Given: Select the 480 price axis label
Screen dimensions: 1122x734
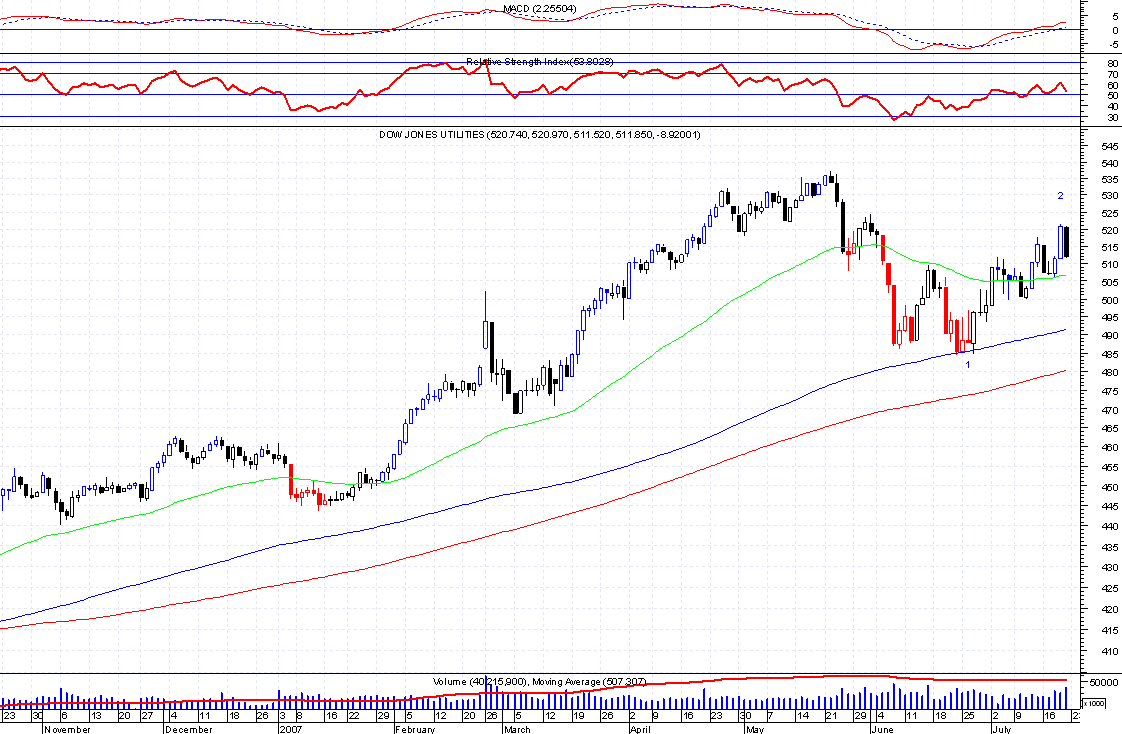Looking at the screenshot, I should [1109, 372].
